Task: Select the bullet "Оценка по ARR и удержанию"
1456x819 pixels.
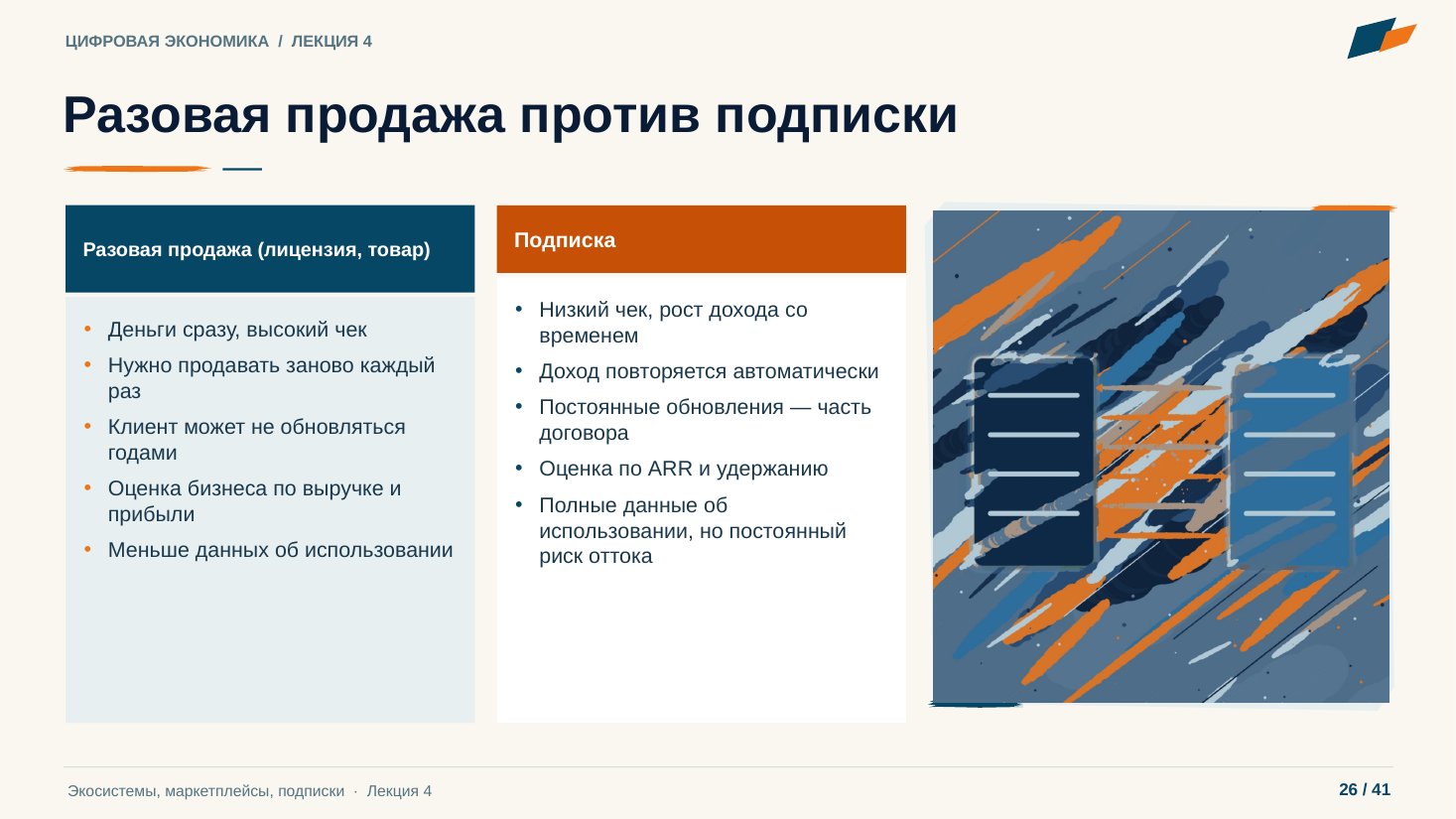Action: coord(683,469)
